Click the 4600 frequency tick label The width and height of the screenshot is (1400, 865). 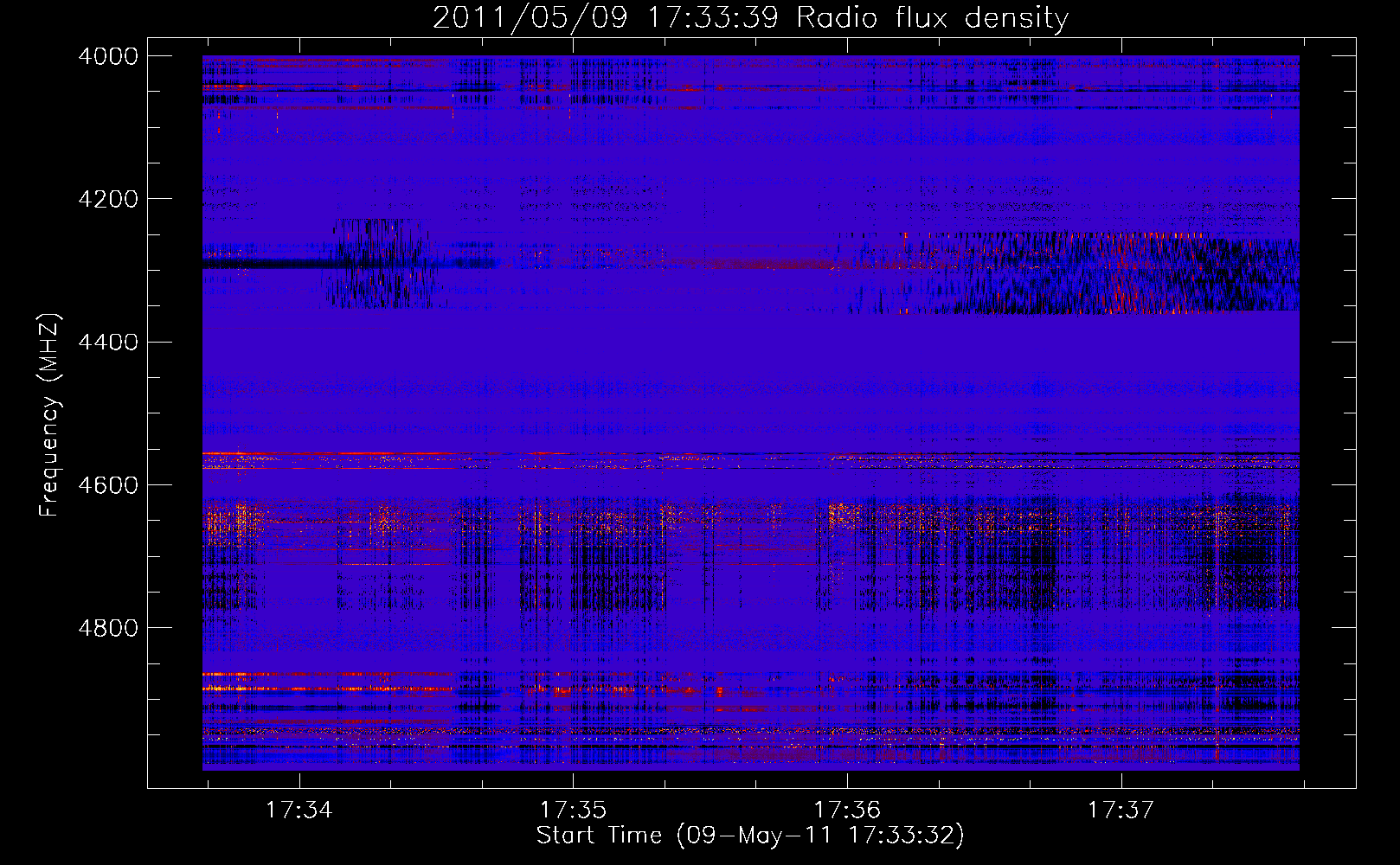click(108, 485)
